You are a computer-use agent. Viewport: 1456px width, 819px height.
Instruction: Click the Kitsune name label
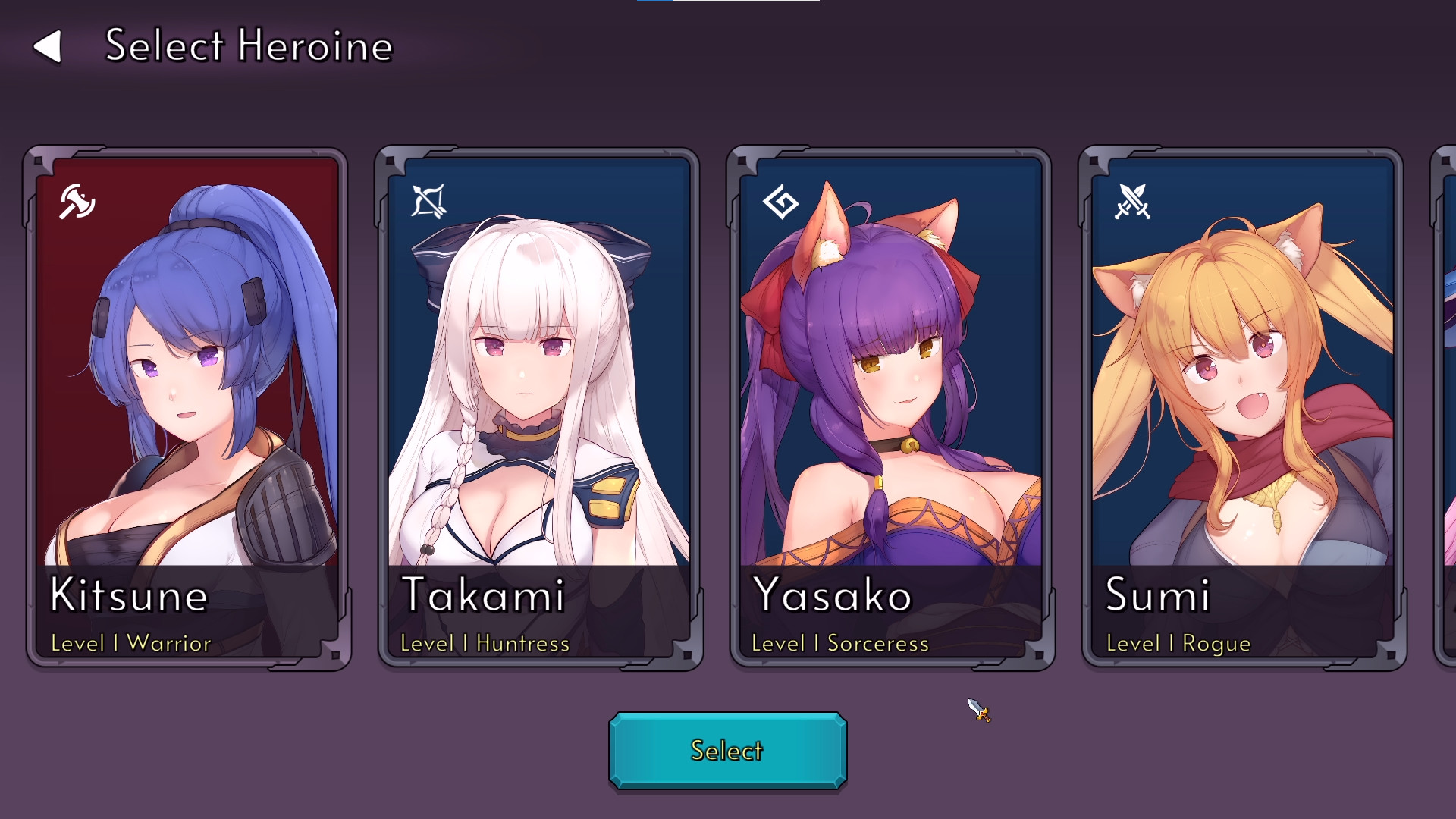pos(129,595)
